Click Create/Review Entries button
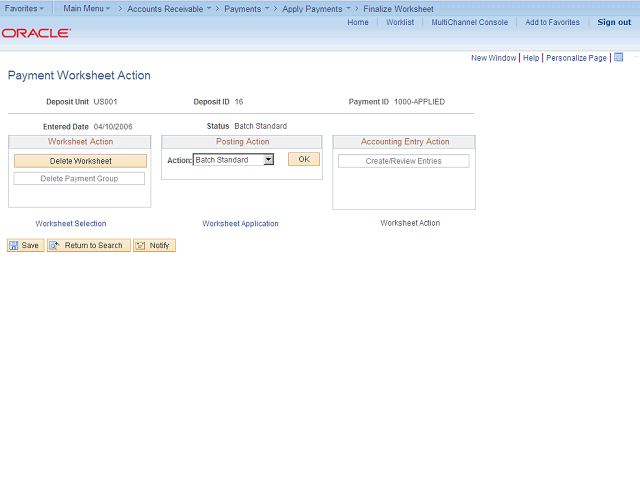Screen dimensions: 640x480 404,161
